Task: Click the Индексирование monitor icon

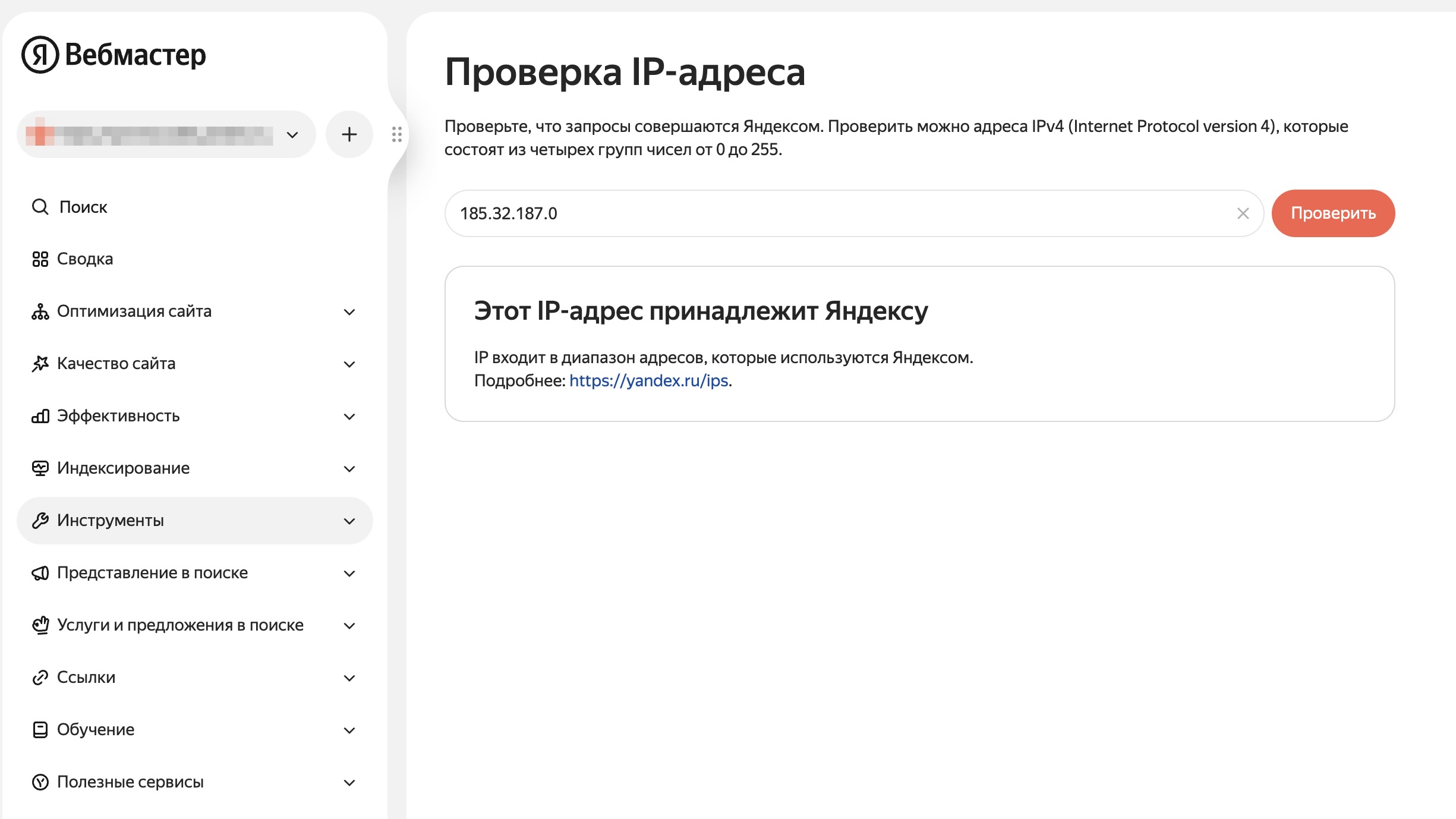Action: point(40,468)
